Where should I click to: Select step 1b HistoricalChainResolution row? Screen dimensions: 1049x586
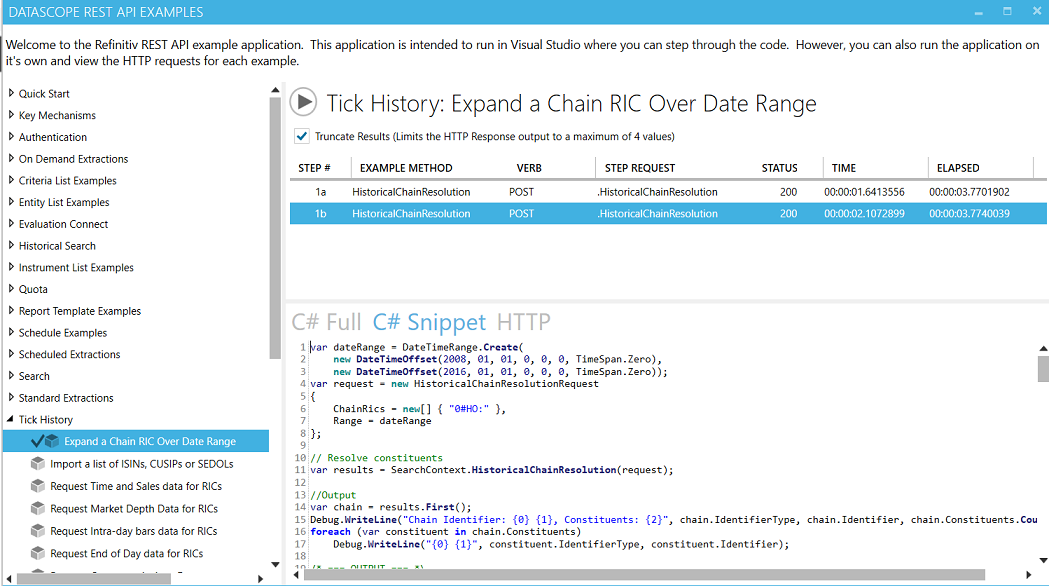coord(668,213)
